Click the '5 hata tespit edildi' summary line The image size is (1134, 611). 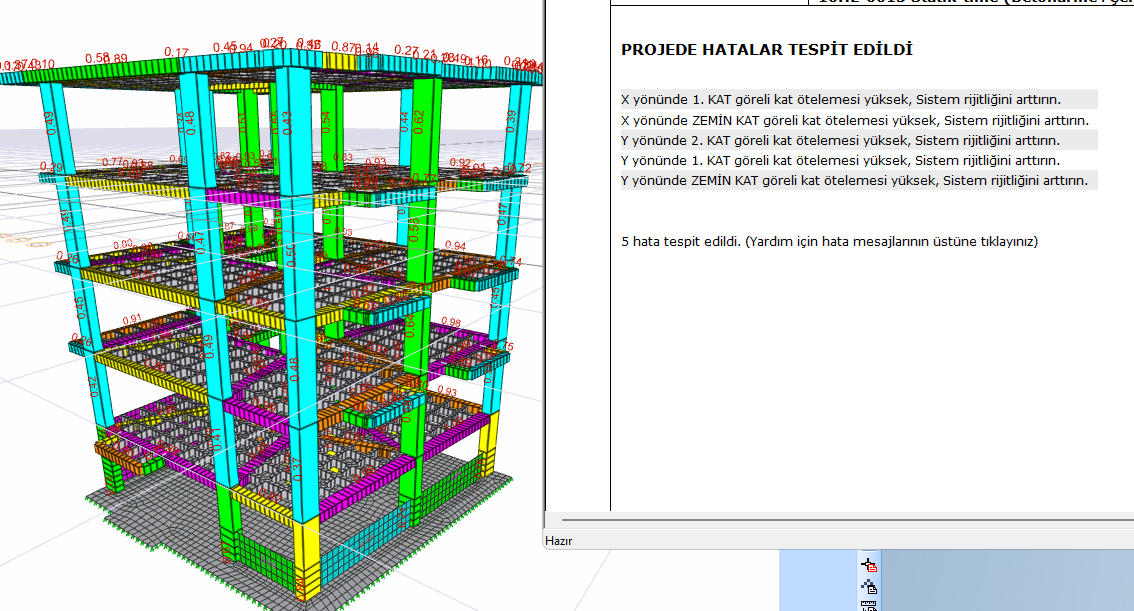829,241
